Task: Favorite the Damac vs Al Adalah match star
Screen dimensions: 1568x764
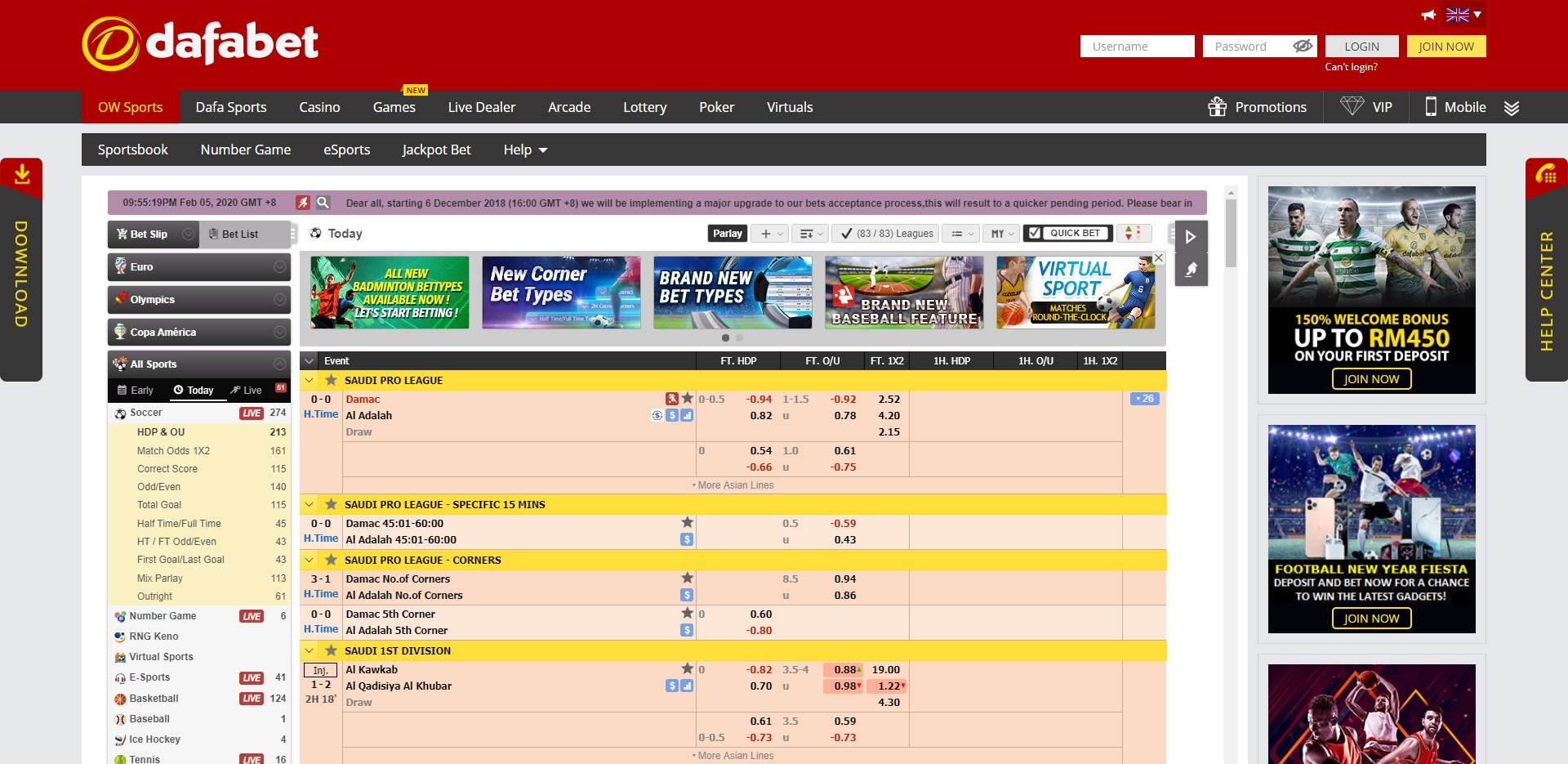Action: (x=688, y=398)
